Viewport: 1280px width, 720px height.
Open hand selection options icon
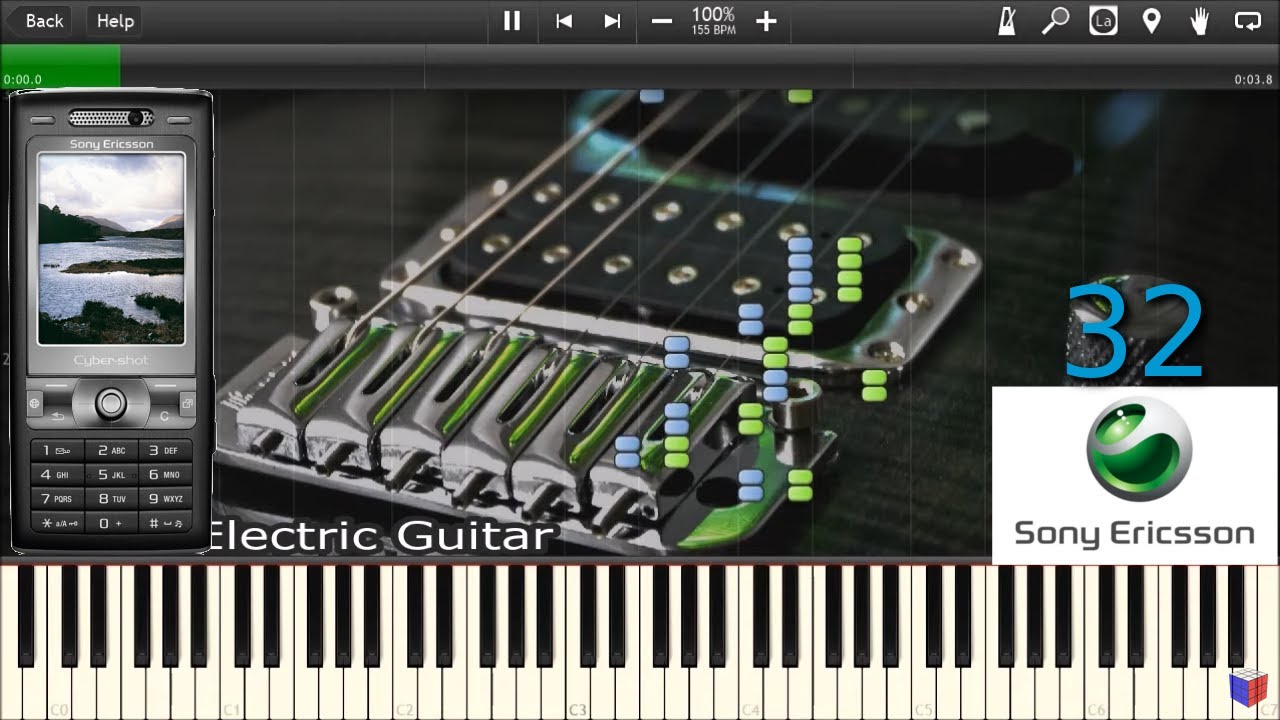point(1199,21)
